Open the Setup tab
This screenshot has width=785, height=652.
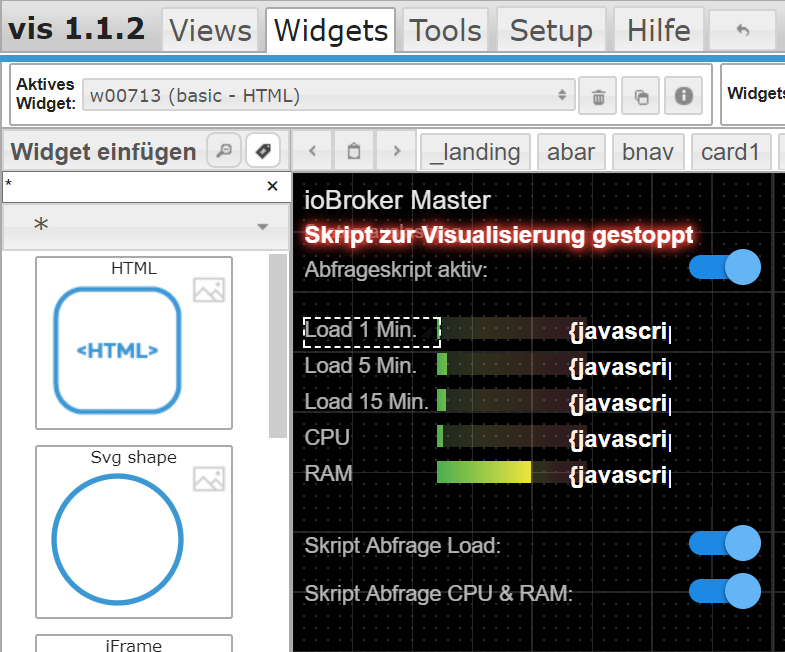(551, 30)
